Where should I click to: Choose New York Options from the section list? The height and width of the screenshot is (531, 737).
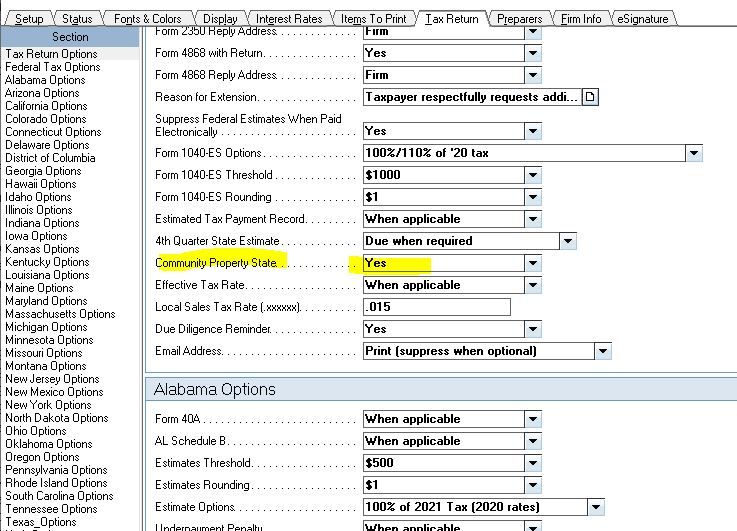pyautogui.click(x=48, y=405)
